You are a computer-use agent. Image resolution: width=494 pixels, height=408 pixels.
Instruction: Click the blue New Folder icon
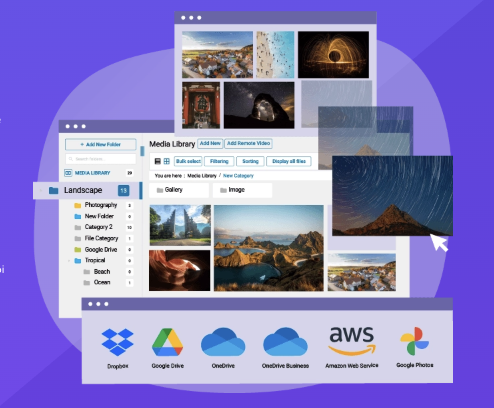click(78, 216)
